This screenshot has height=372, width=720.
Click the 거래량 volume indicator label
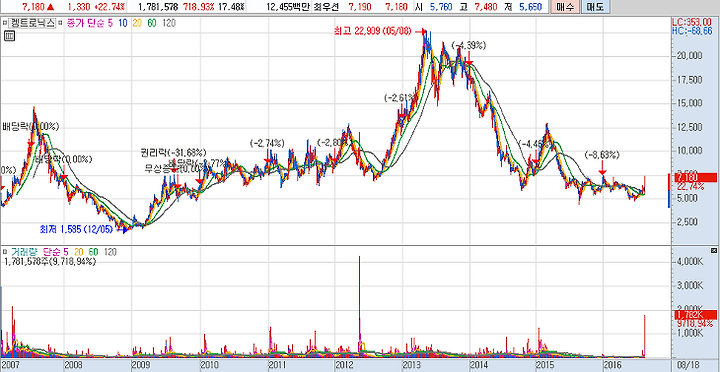point(25,252)
